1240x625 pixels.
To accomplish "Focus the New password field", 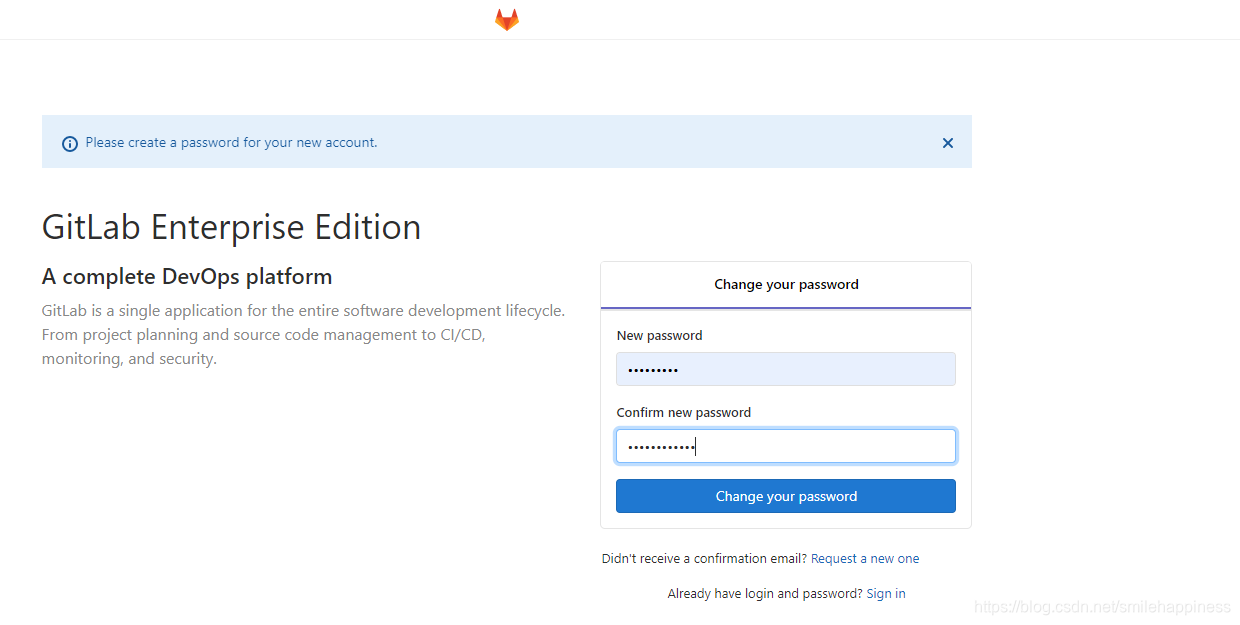I will [x=786, y=369].
